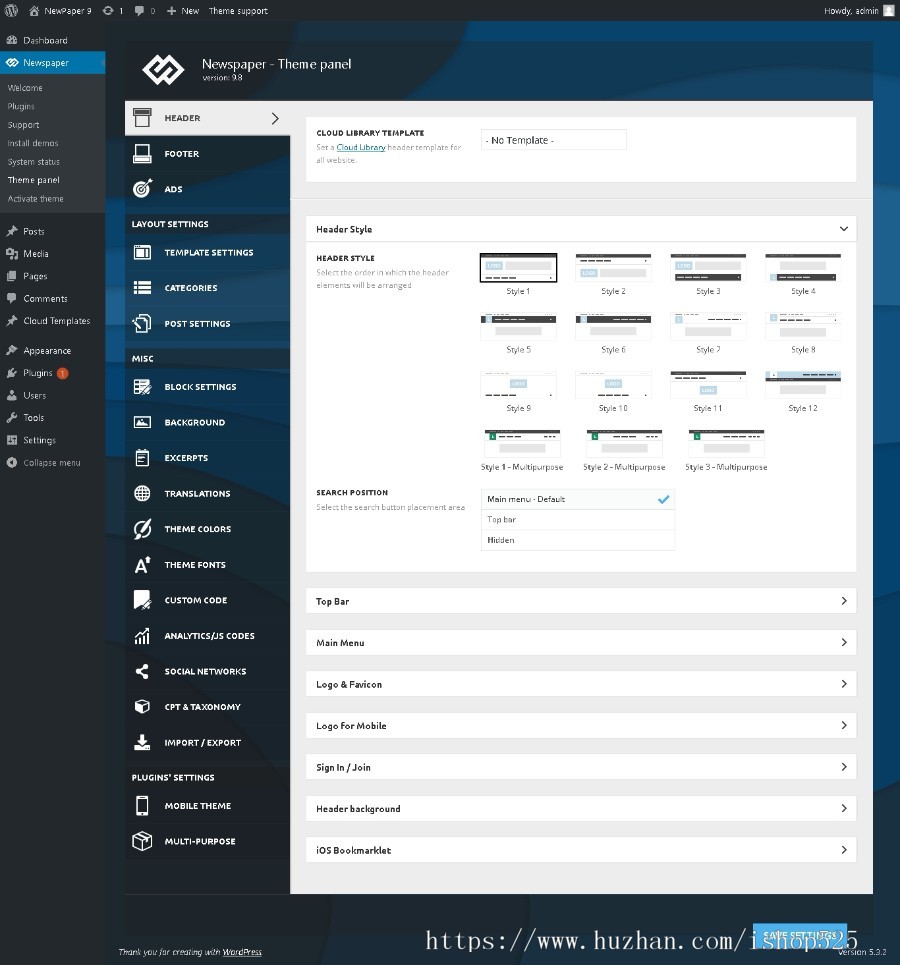Click the Theme Fonts letter icon
Screen dimensions: 900x965
pyautogui.click(x=143, y=565)
